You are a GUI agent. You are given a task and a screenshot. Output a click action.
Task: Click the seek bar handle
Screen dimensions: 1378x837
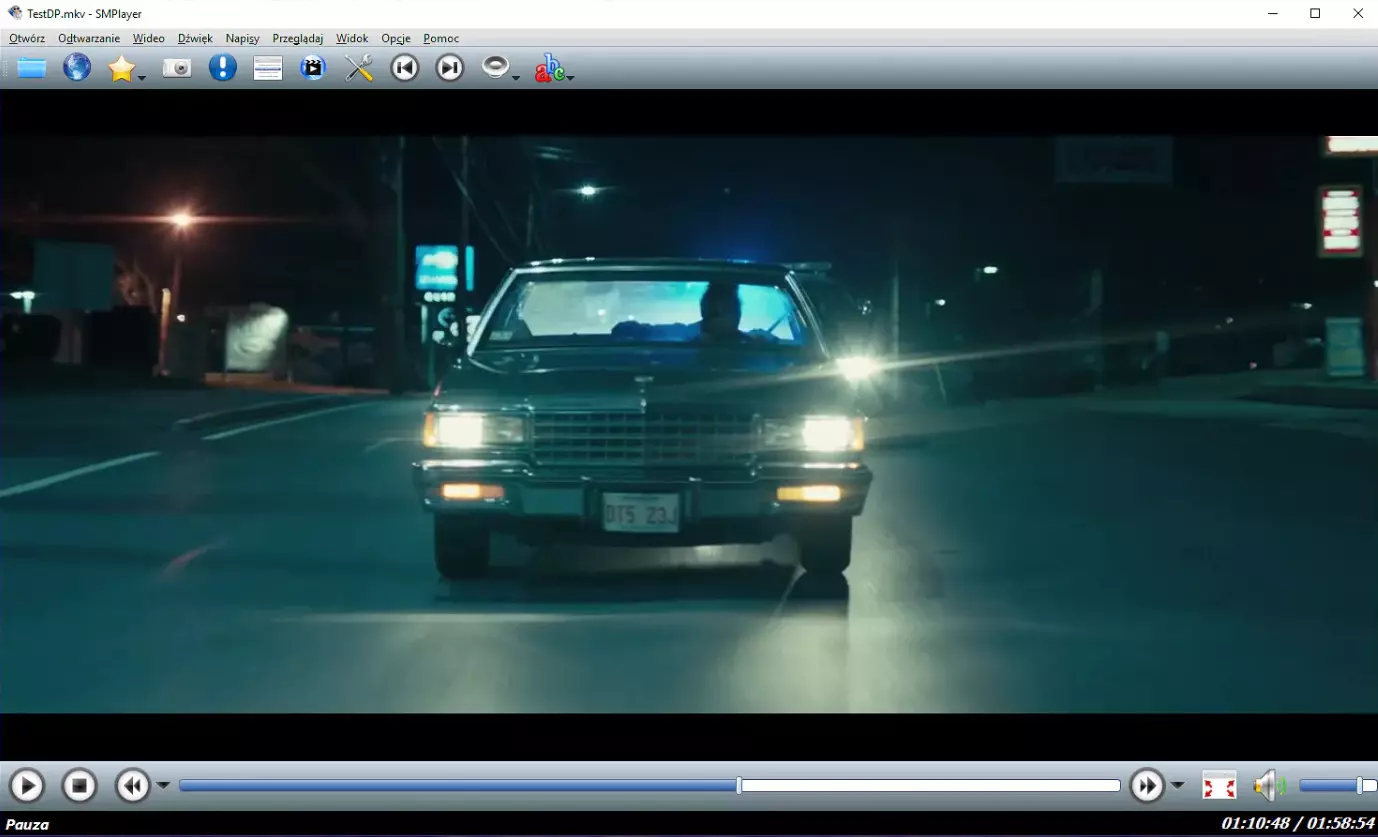739,786
